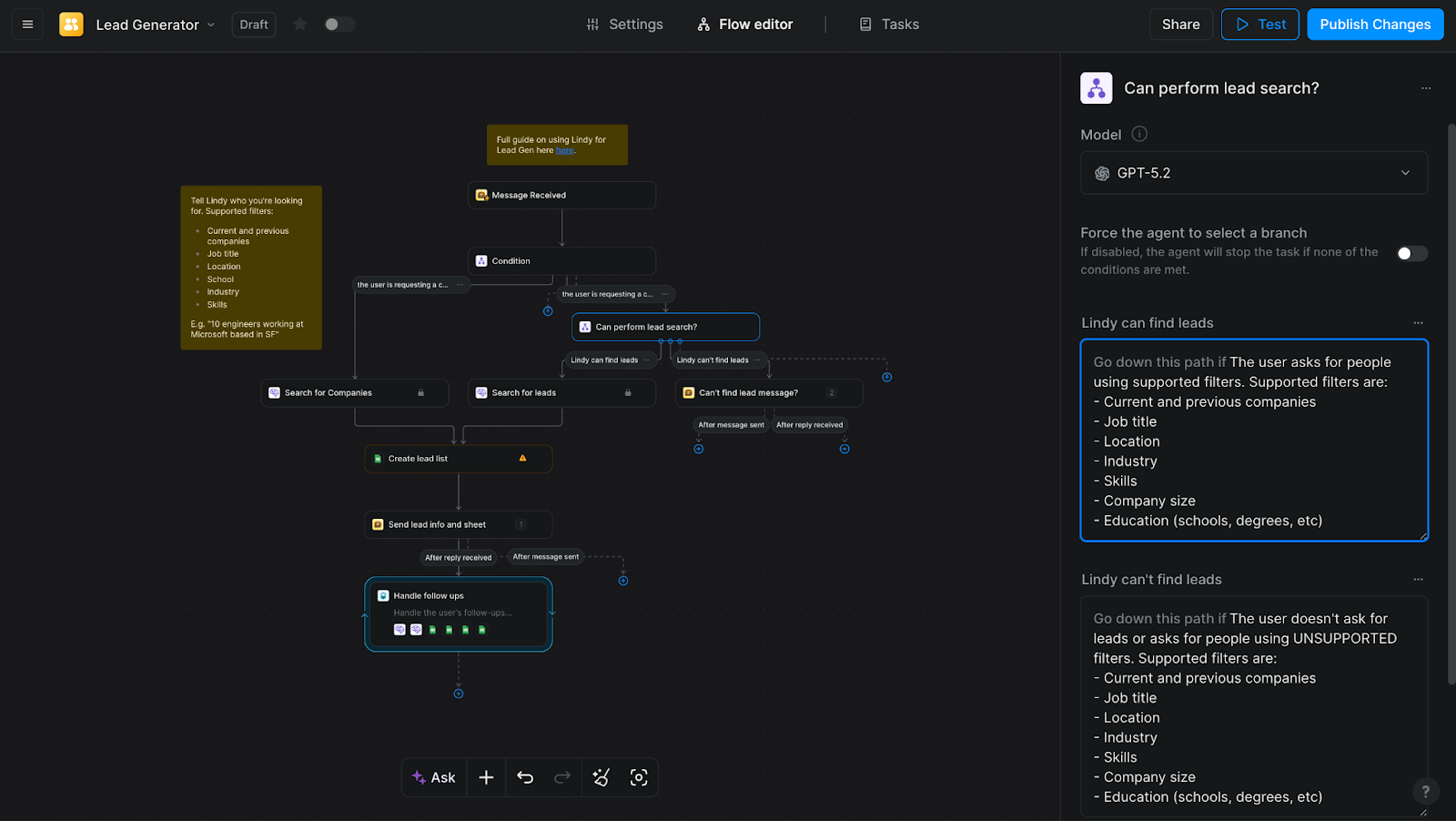The height and width of the screenshot is (821, 1456).
Task: Select the Lindy can't find leads branch label
Action: tap(713, 360)
